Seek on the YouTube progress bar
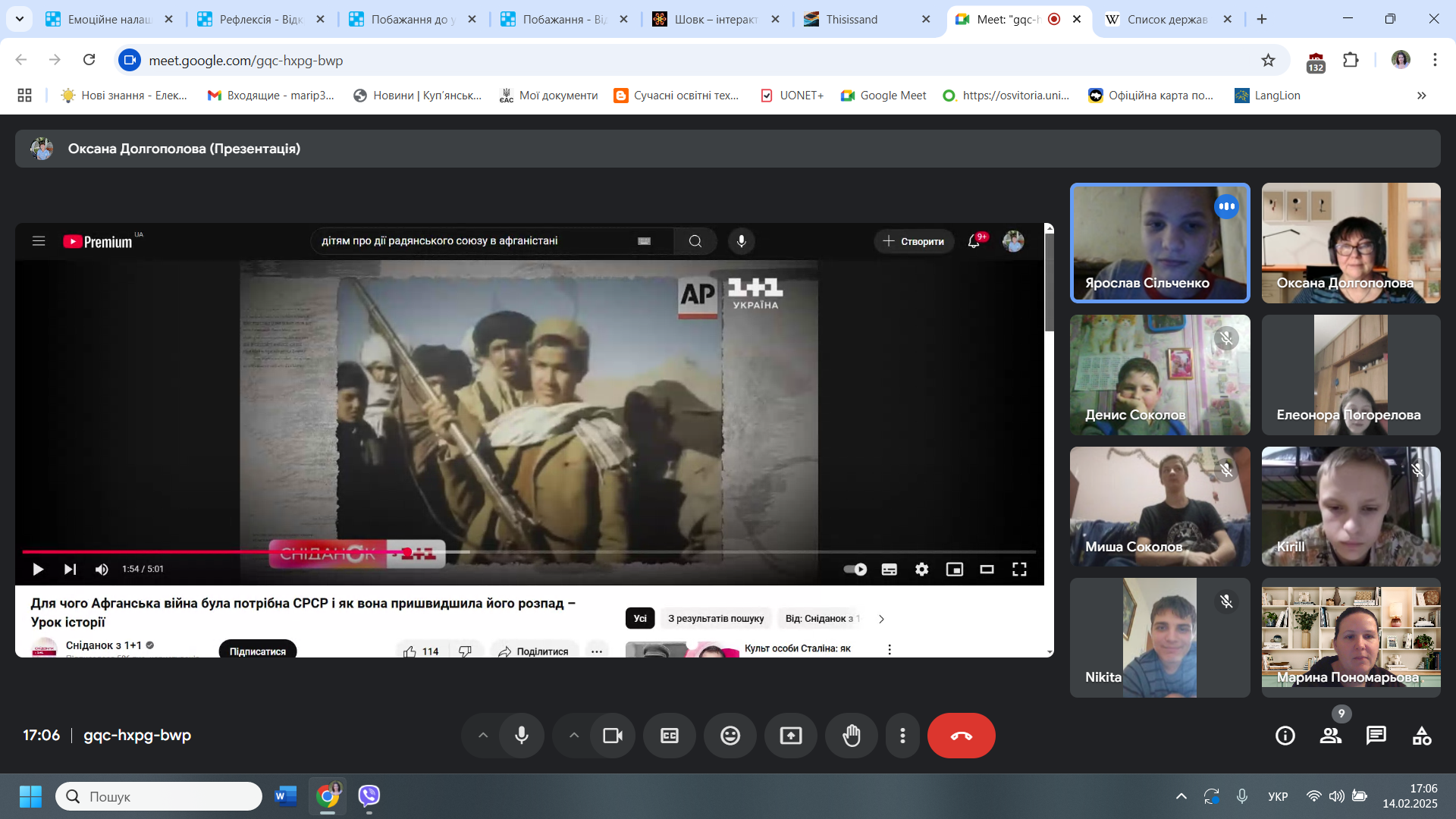 coord(529,552)
